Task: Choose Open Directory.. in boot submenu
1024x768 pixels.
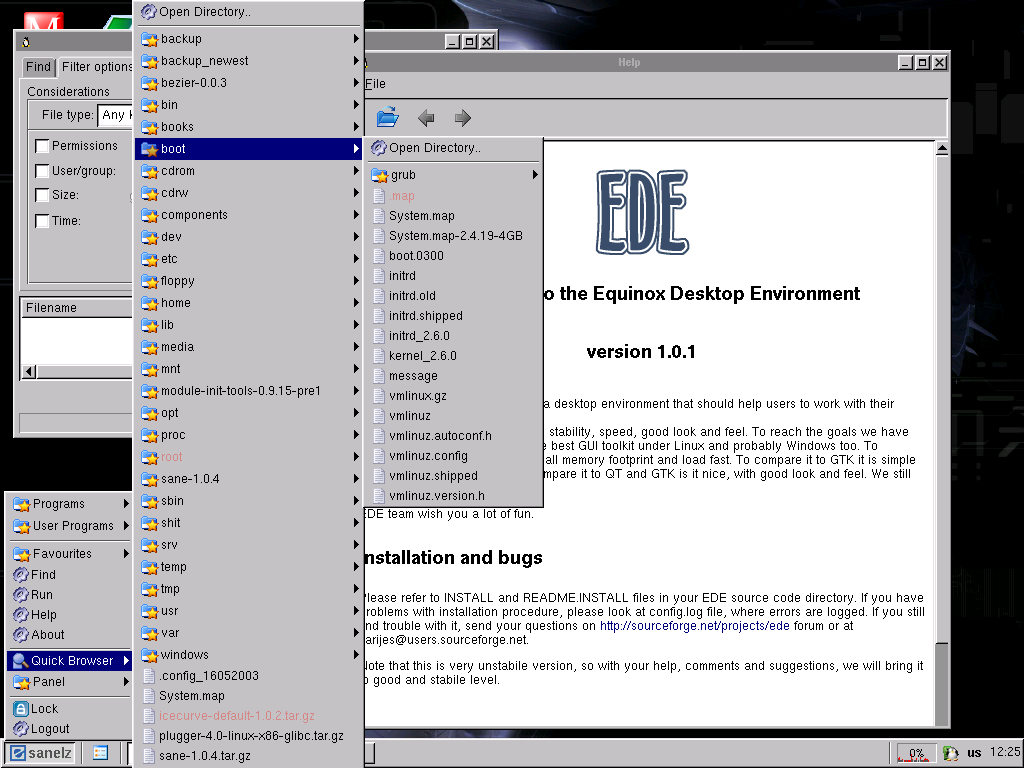Action: pos(454,148)
